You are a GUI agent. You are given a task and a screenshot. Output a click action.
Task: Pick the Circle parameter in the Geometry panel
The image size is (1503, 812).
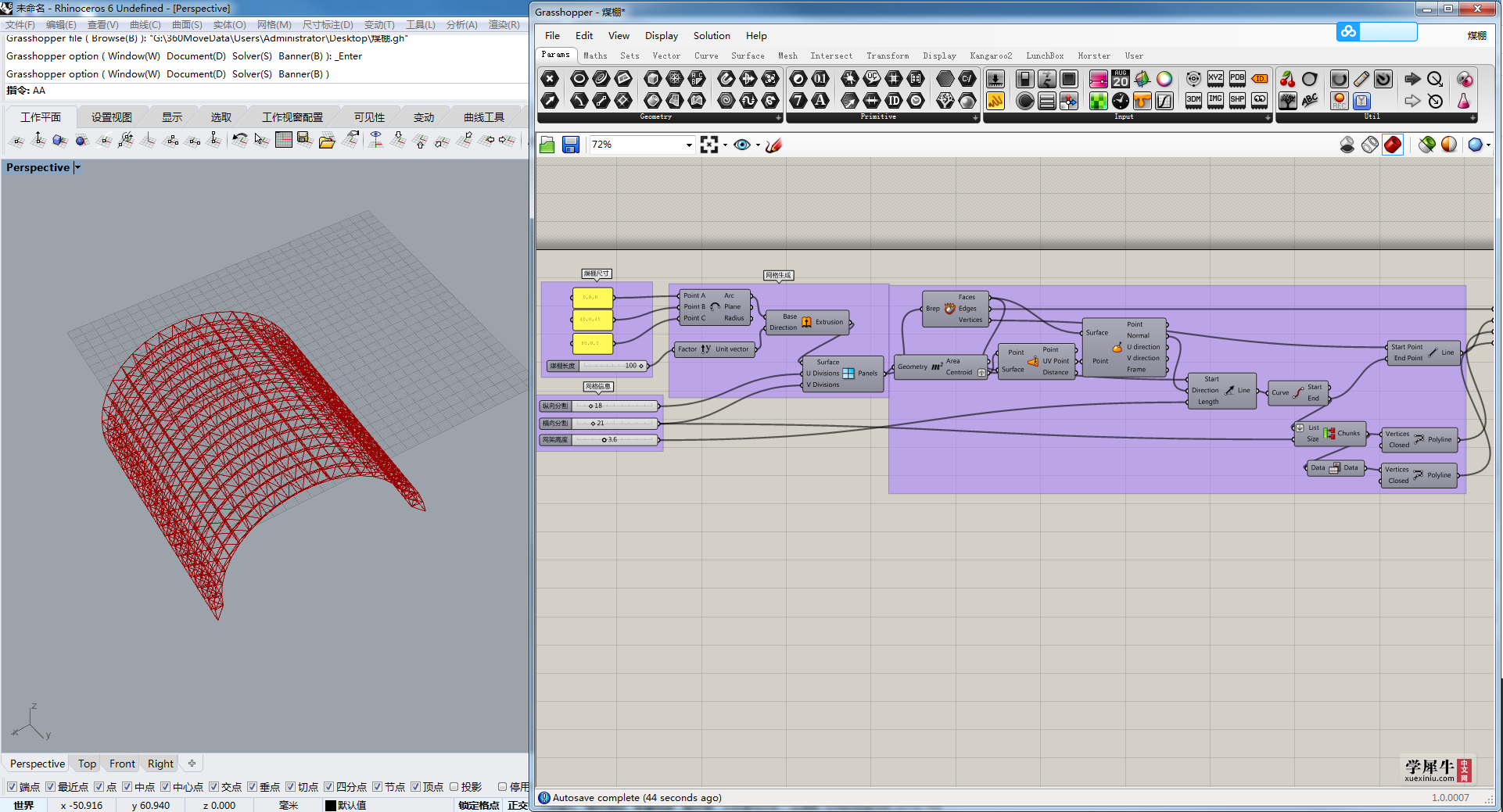click(579, 78)
